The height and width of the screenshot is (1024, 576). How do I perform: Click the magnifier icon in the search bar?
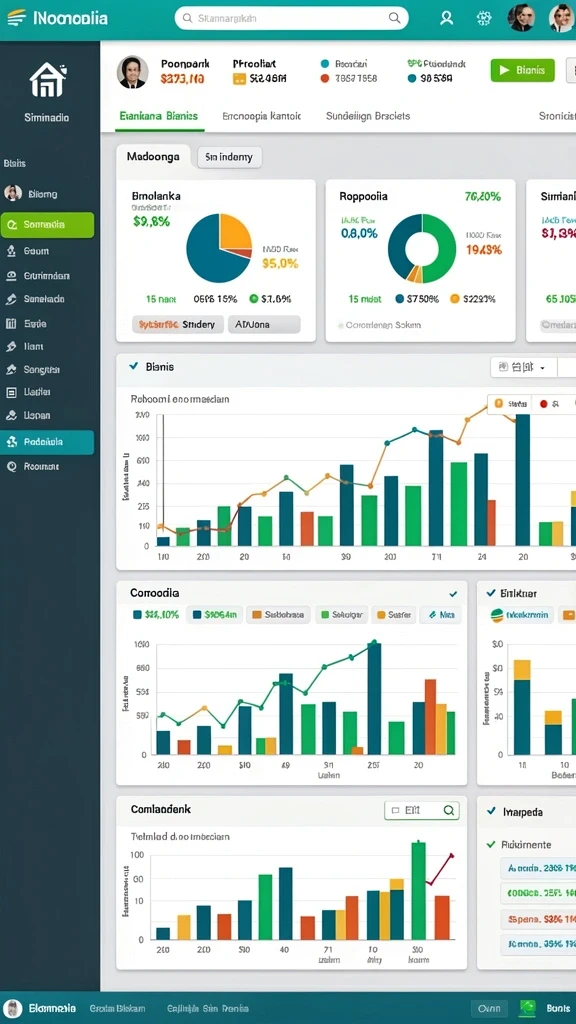(394, 18)
